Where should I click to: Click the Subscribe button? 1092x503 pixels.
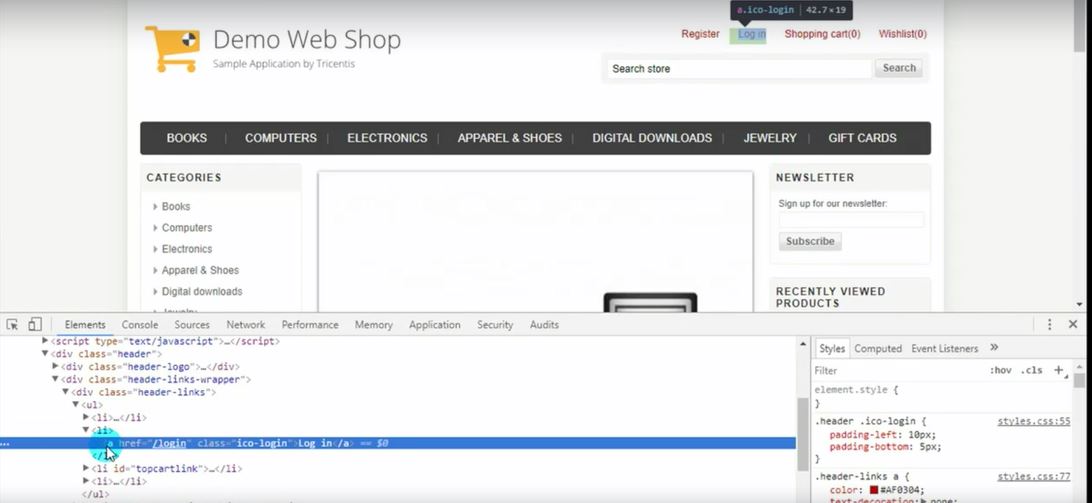(810, 241)
